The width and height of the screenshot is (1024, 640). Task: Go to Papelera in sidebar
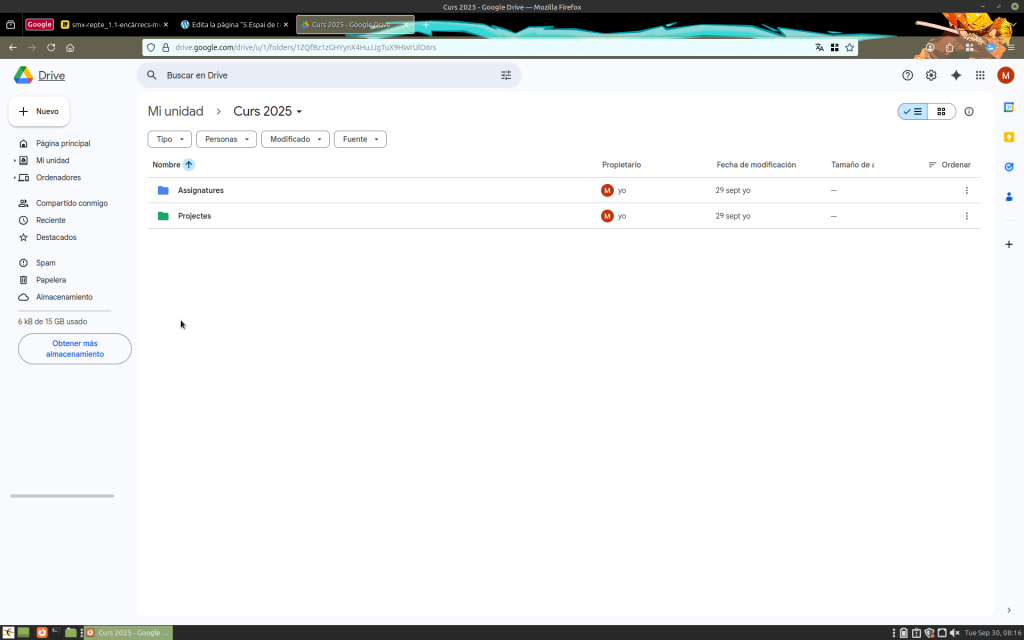point(51,280)
